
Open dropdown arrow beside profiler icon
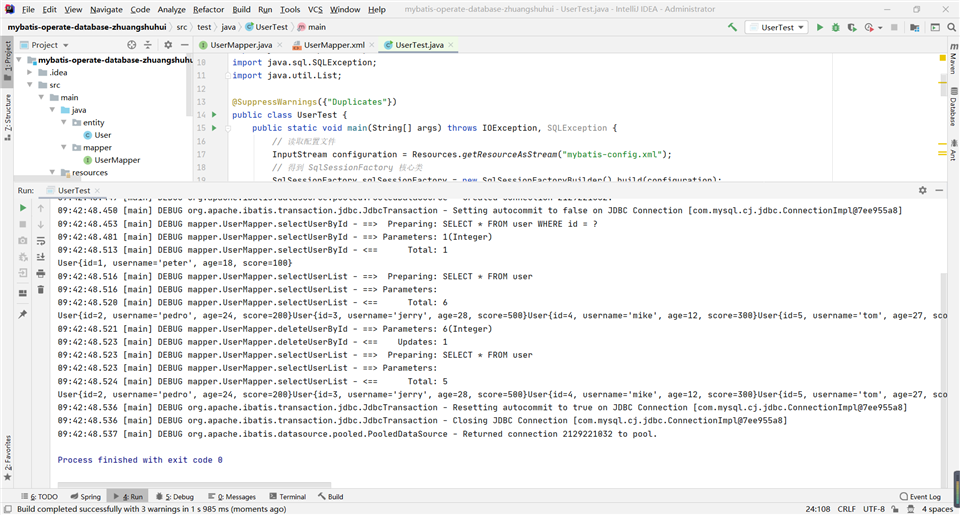pyautogui.click(x=880, y=28)
